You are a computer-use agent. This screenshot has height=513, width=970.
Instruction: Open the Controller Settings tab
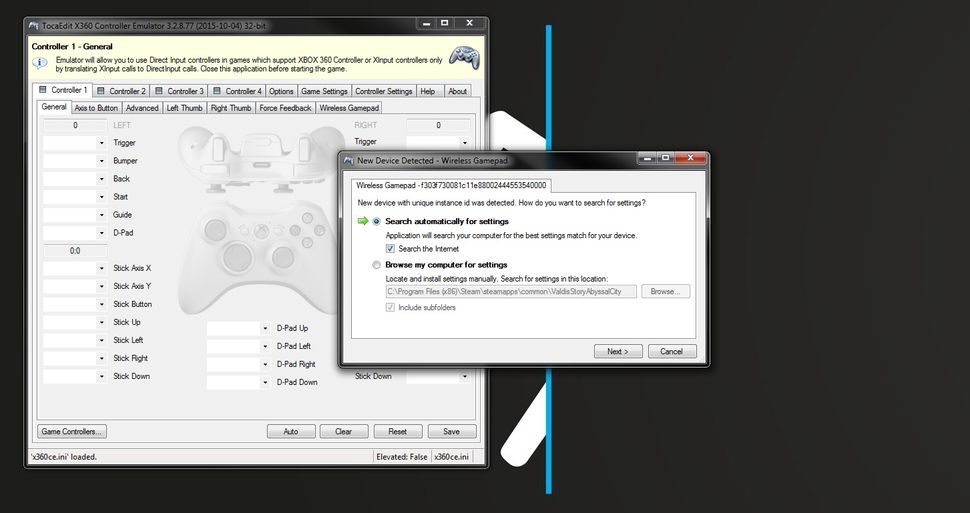coord(384,91)
